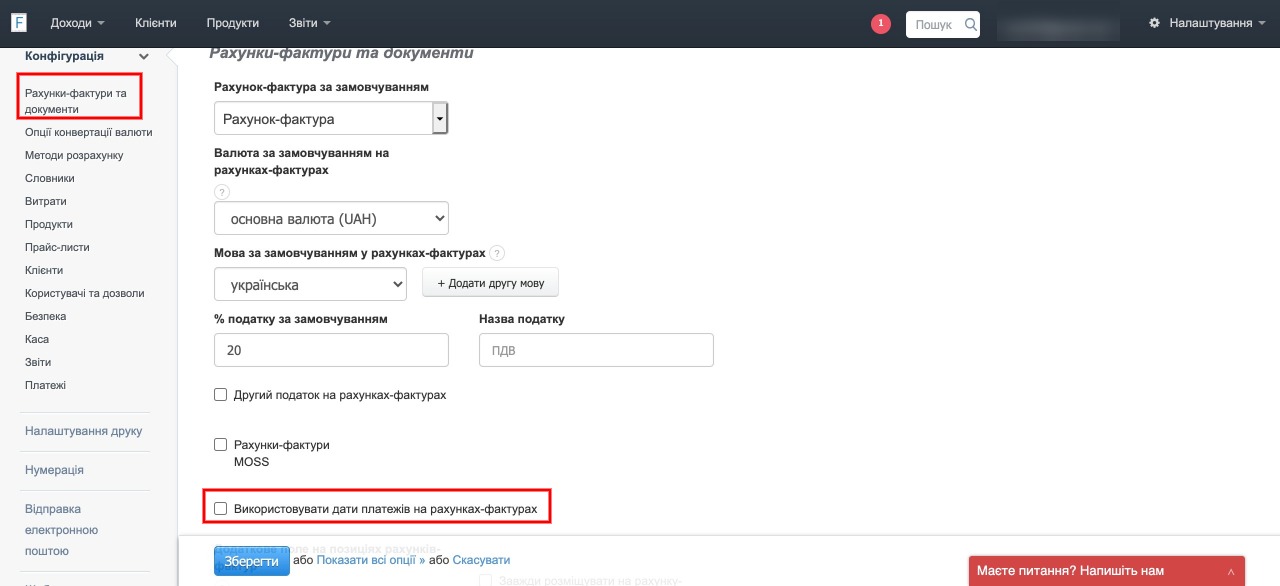Click Додати другу мову button
This screenshot has width=1280, height=586.
point(490,283)
